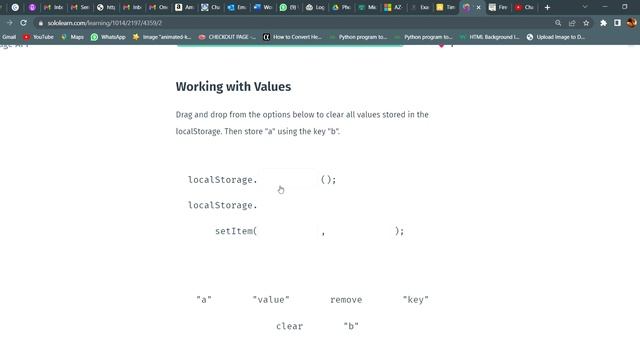Image resolution: width=640 pixels, height=360 pixels.
Task: Open the Upload Image to D... bookmark
Action: (556, 37)
